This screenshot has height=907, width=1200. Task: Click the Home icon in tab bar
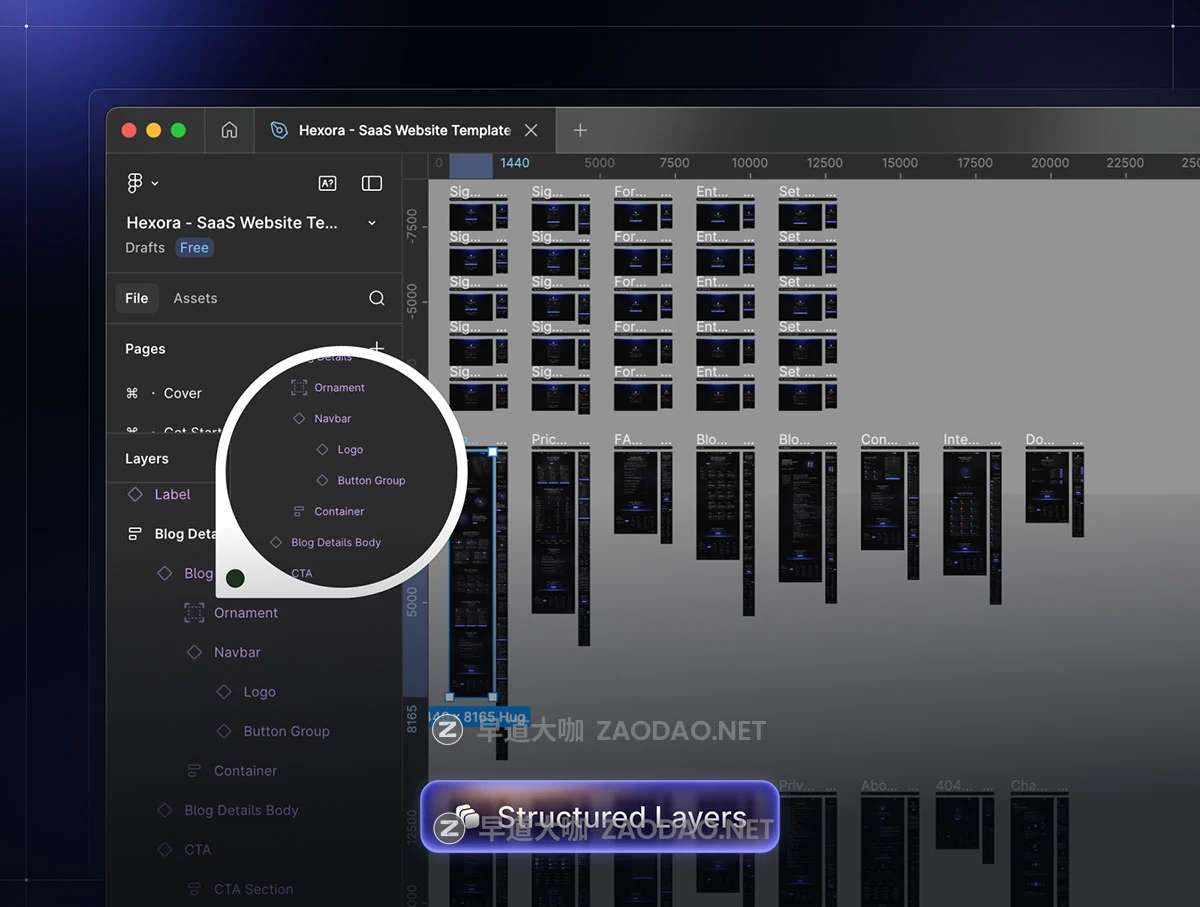click(229, 130)
